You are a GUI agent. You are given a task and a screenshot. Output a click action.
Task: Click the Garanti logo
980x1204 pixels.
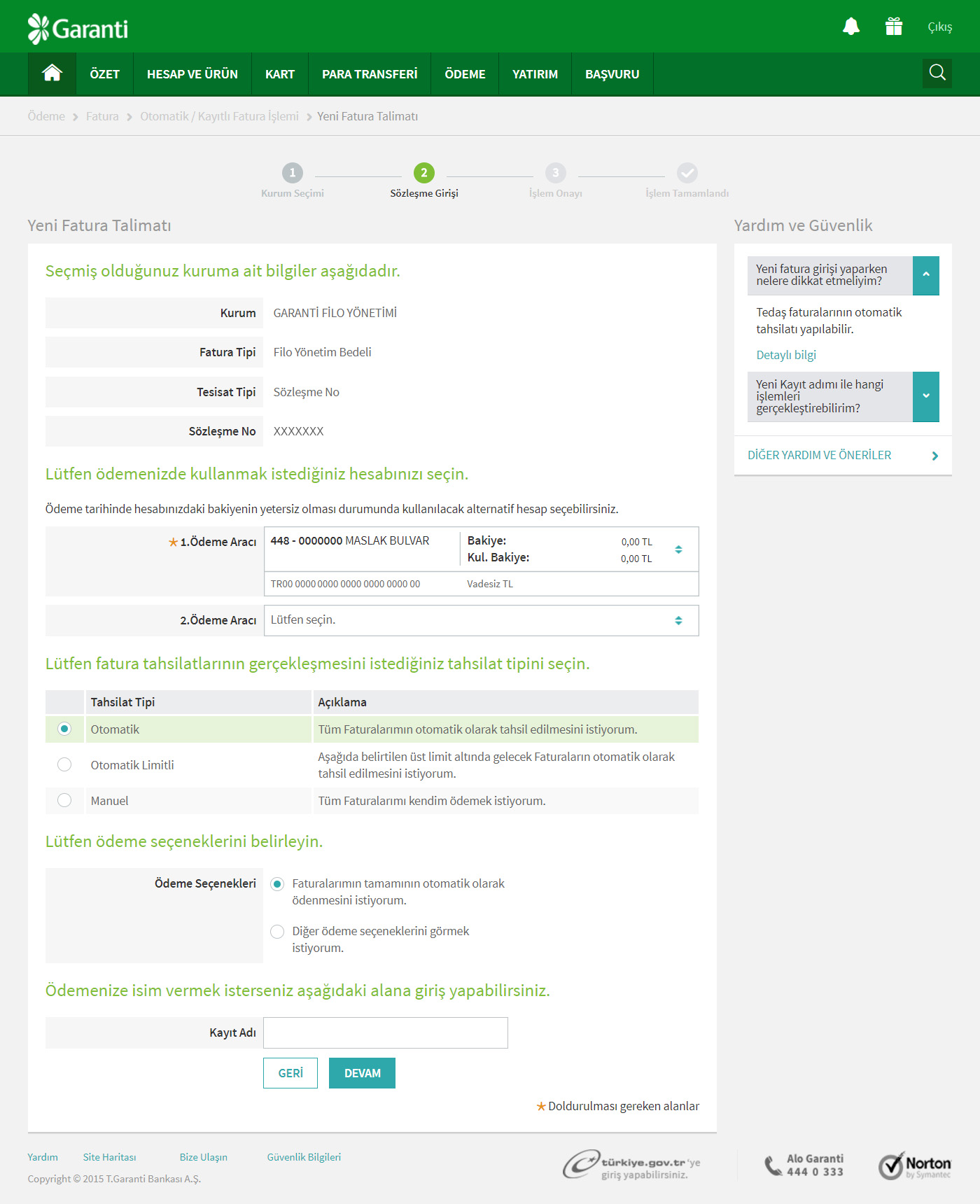click(78, 29)
